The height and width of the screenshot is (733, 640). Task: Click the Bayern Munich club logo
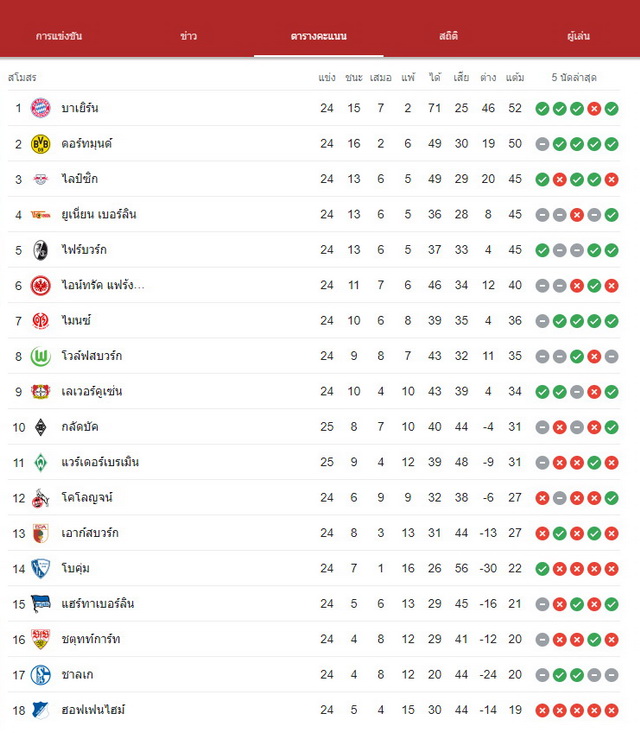click(x=41, y=108)
